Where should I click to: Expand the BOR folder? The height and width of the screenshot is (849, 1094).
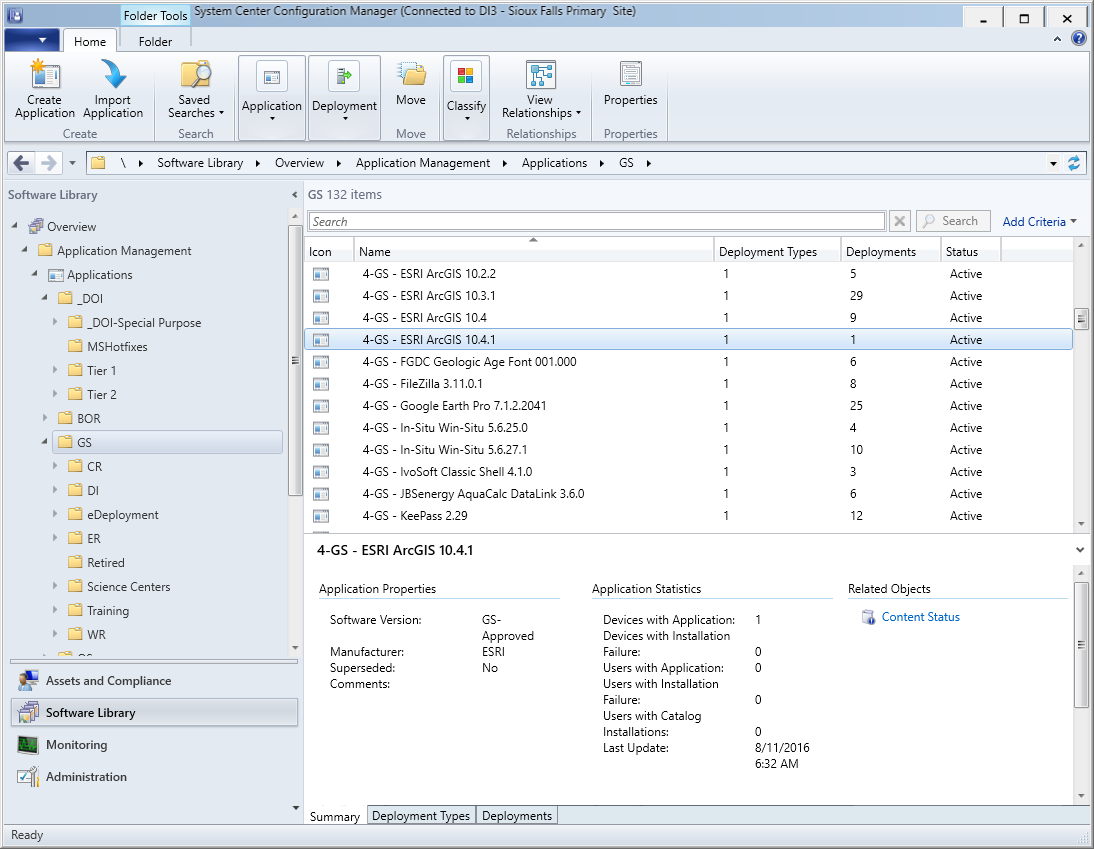click(x=45, y=418)
